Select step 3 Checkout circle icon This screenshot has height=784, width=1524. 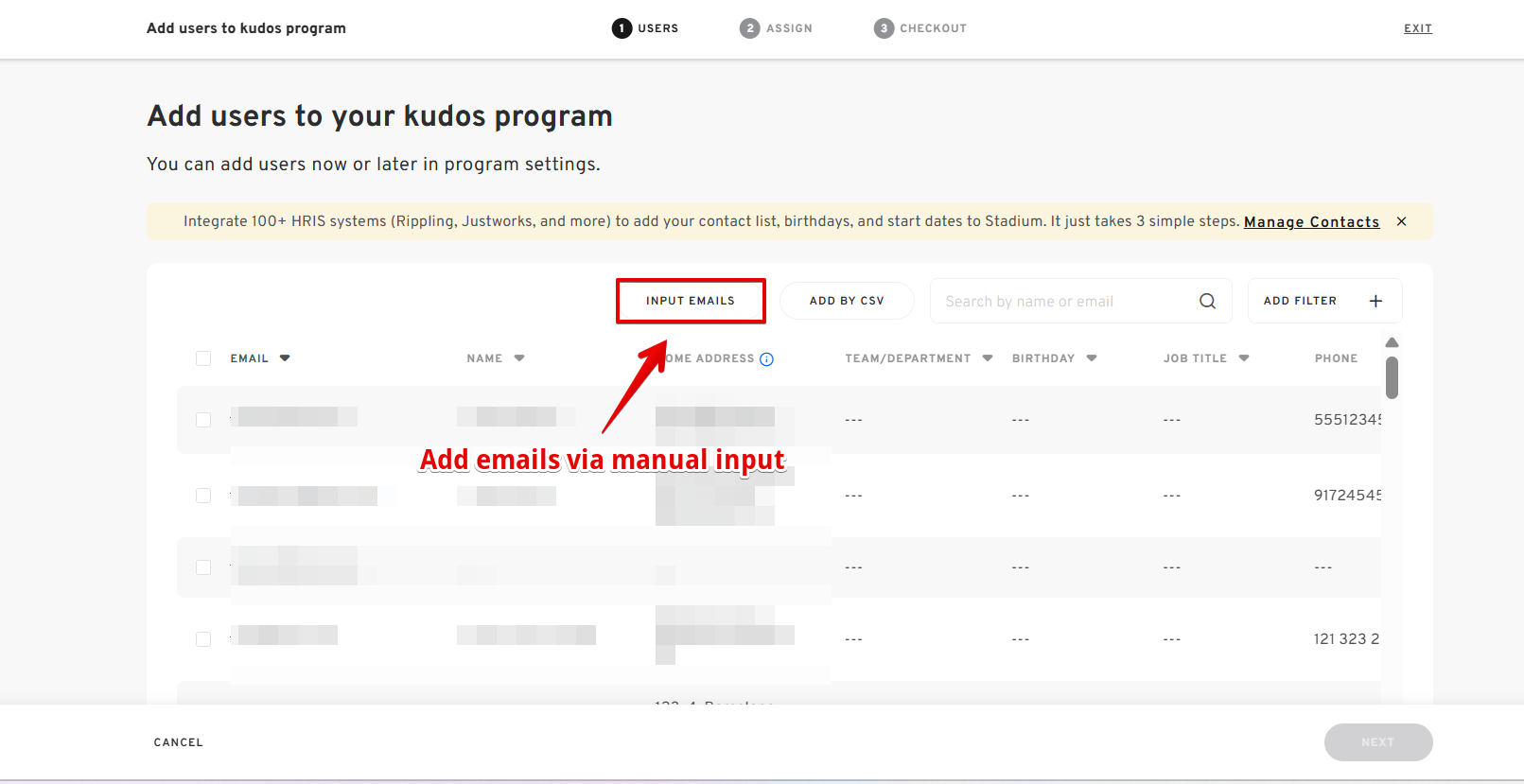coord(884,28)
